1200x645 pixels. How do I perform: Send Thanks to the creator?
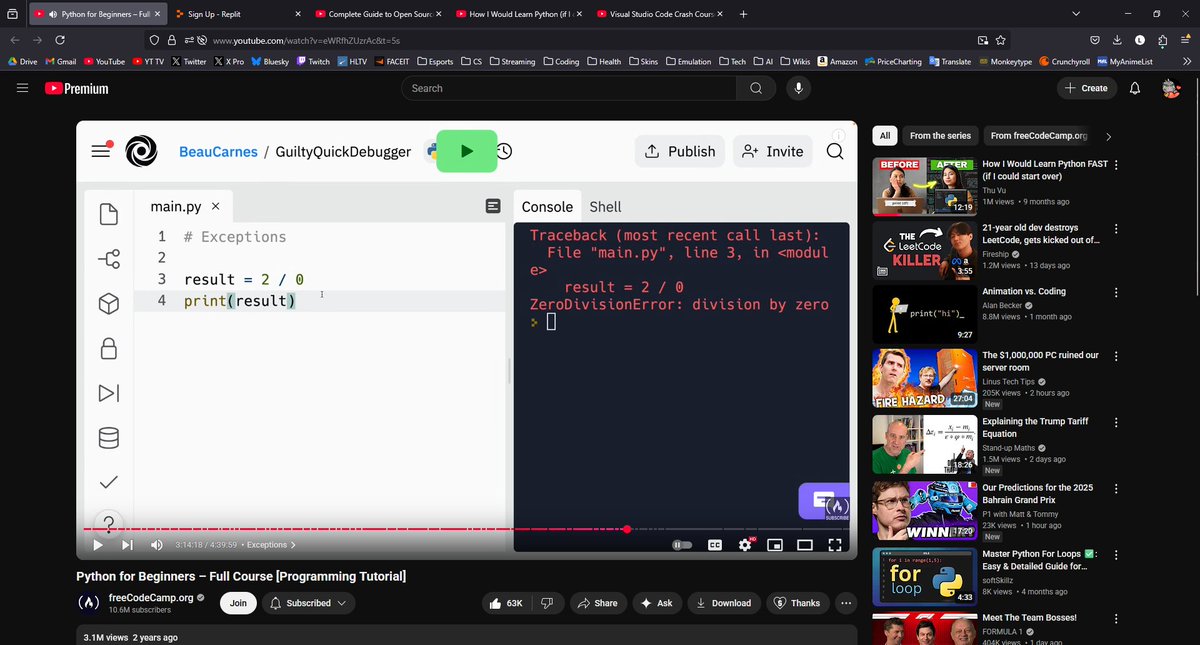[797, 603]
